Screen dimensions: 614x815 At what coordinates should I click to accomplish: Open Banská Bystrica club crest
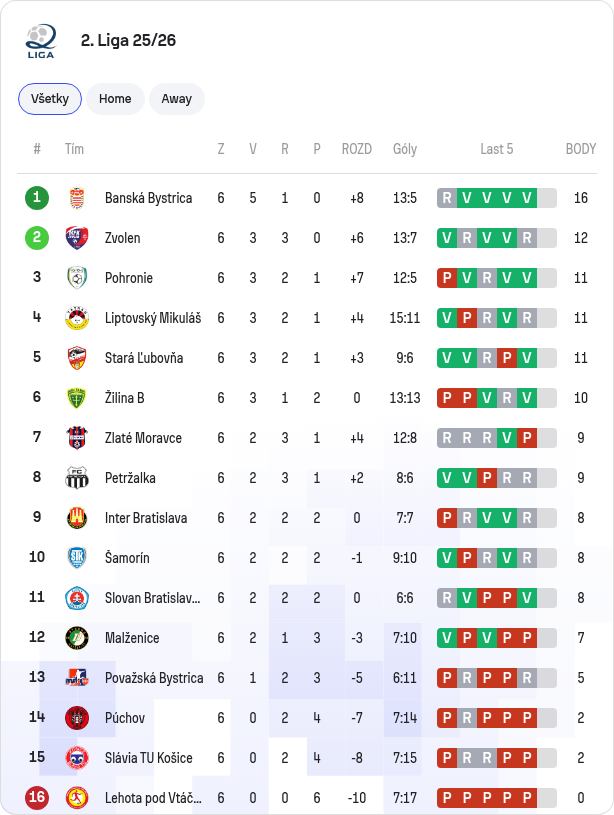[77, 198]
